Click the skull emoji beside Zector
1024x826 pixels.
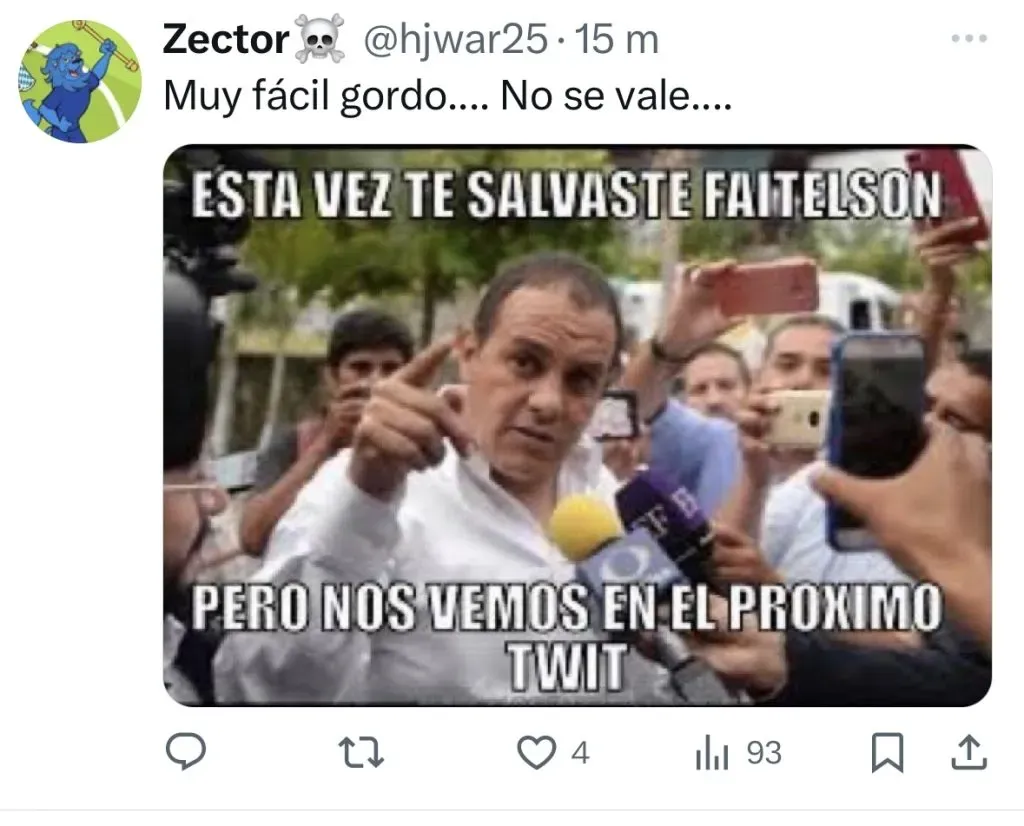[x=319, y=39]
